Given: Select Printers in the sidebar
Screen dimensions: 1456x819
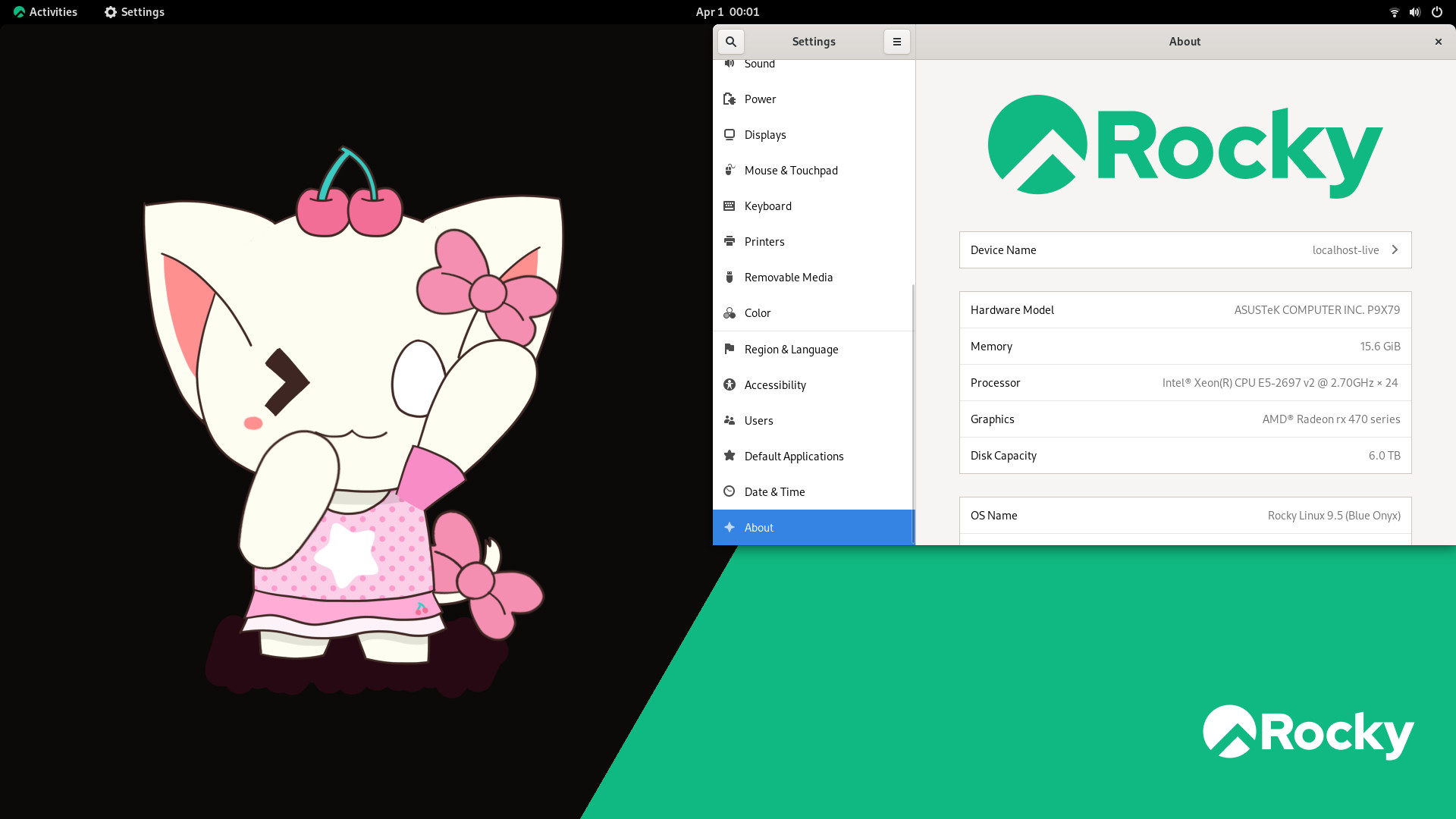Looking at the screenshot, I should tap(764, 242).
